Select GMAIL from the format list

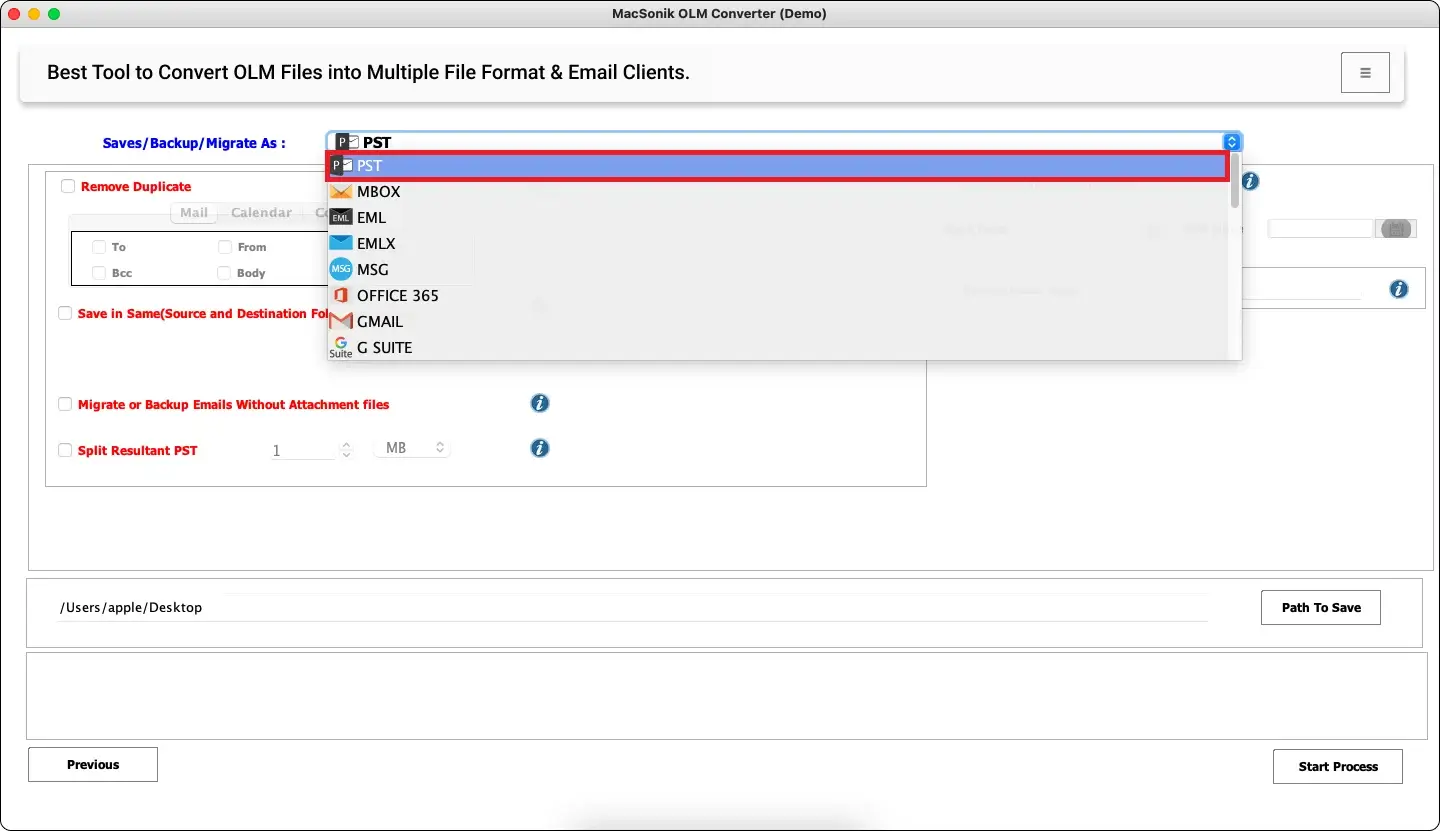pos(778,321)
